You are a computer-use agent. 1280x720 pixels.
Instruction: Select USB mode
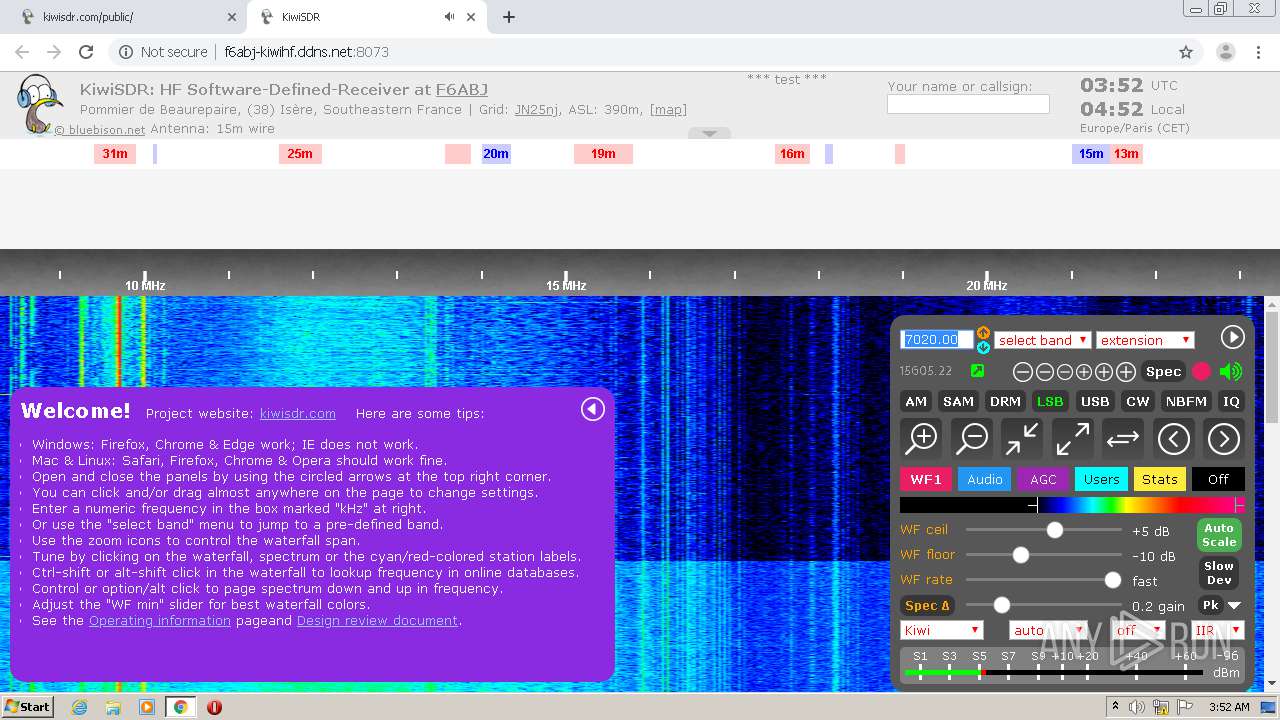pyautogui.click(x=1095, y=401)
